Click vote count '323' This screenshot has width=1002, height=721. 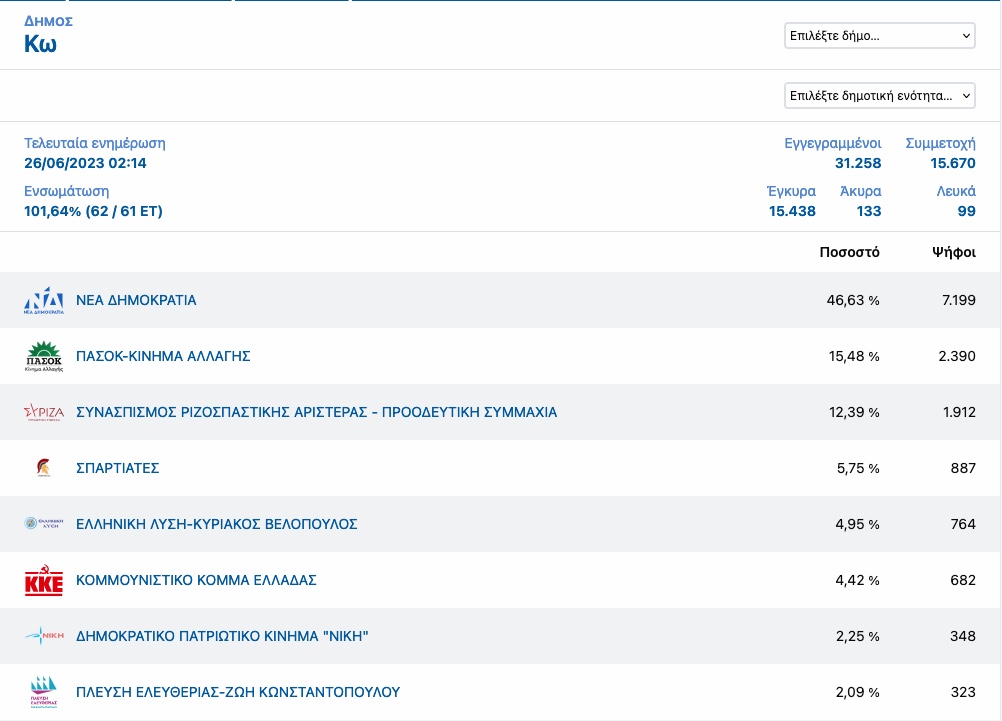(x=963, y=692)
